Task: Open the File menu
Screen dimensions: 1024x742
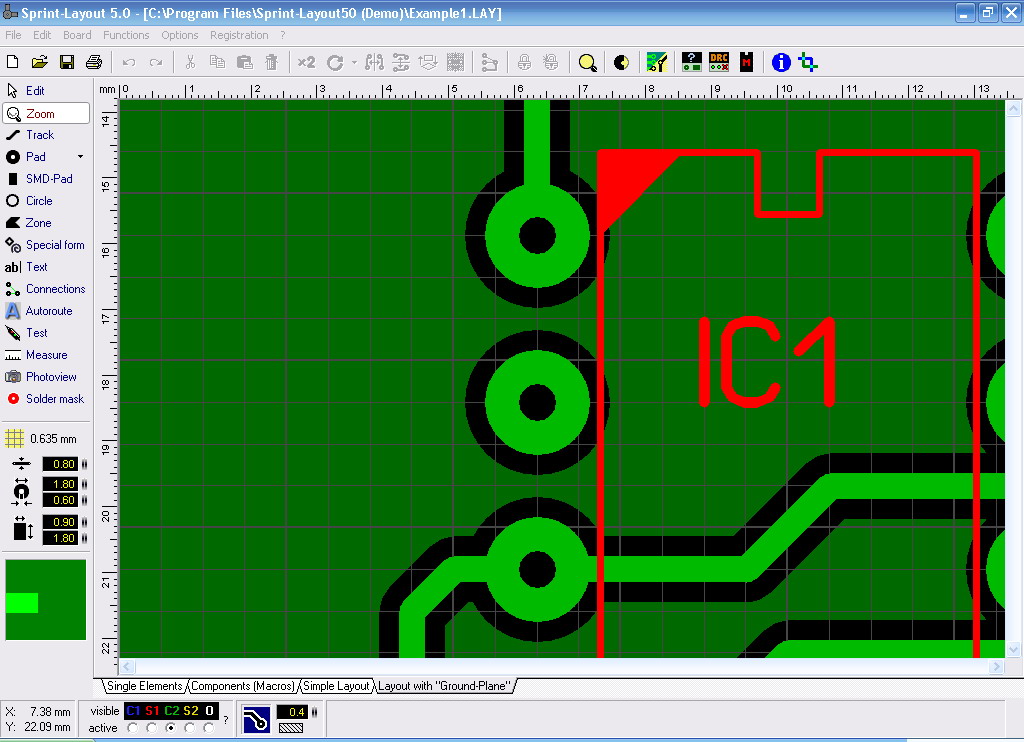Action: 13,35
